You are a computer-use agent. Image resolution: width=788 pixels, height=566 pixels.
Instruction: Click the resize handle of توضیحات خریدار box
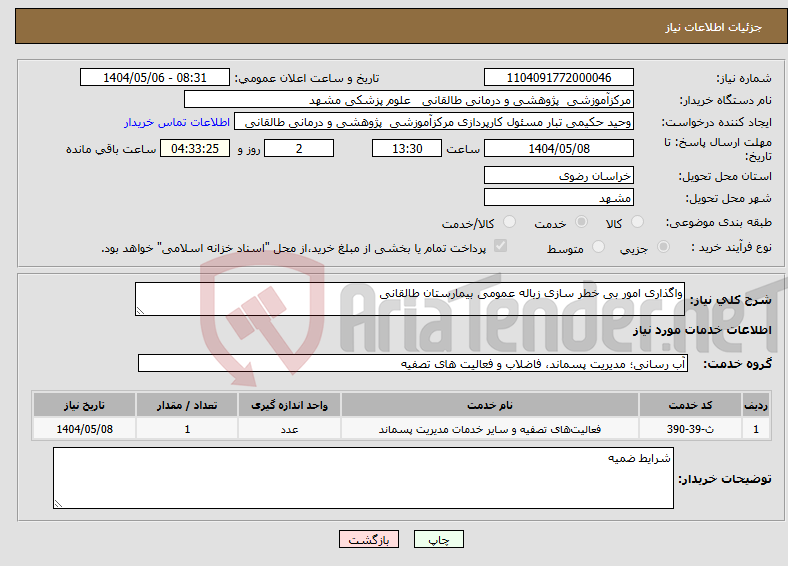pyautogui.click(x=58, y=503)
